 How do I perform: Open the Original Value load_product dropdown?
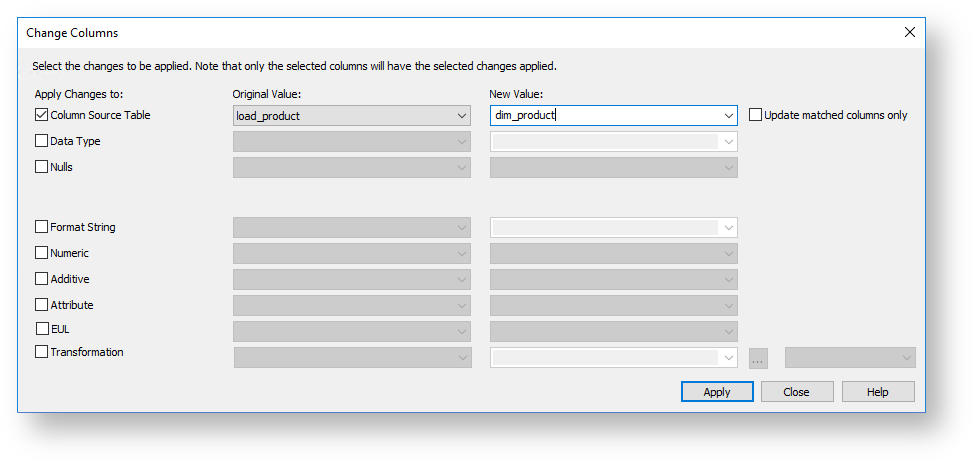click(461, 116)
